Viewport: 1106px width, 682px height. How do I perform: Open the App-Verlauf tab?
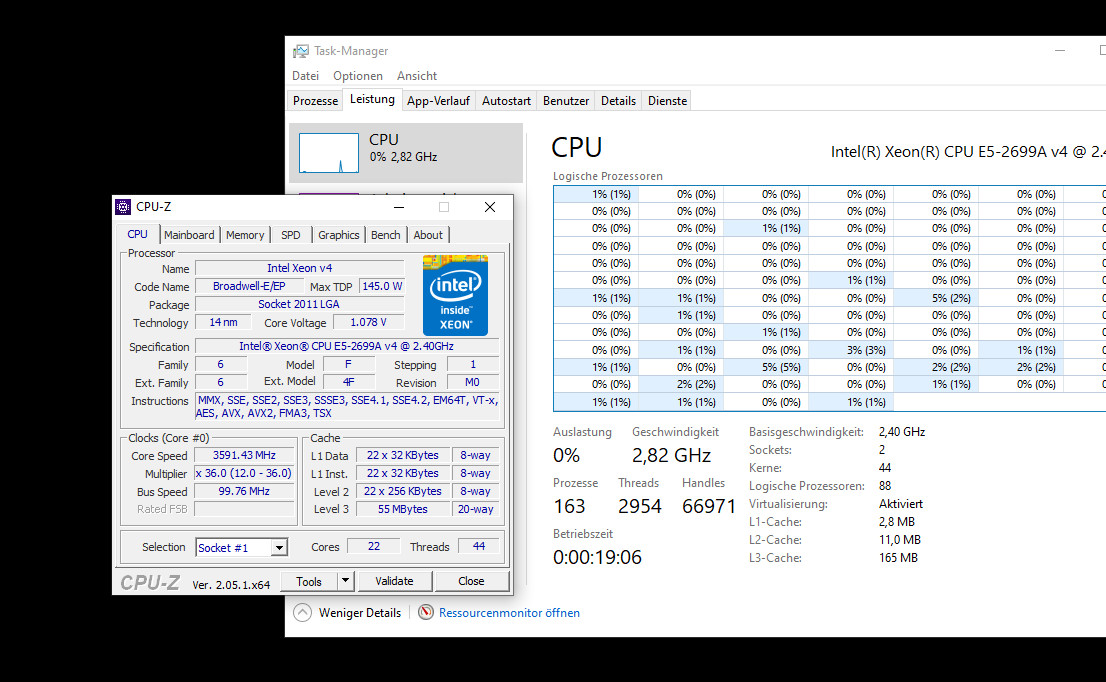[x=438, y=101]
